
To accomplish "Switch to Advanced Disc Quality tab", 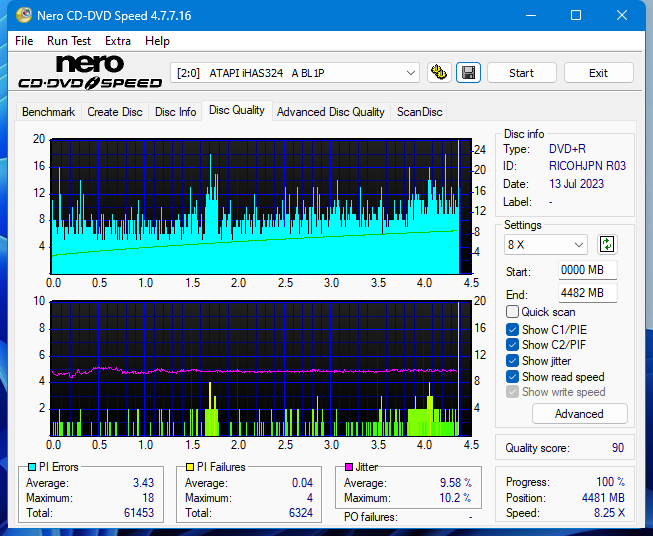I will (x=331, y=112).
